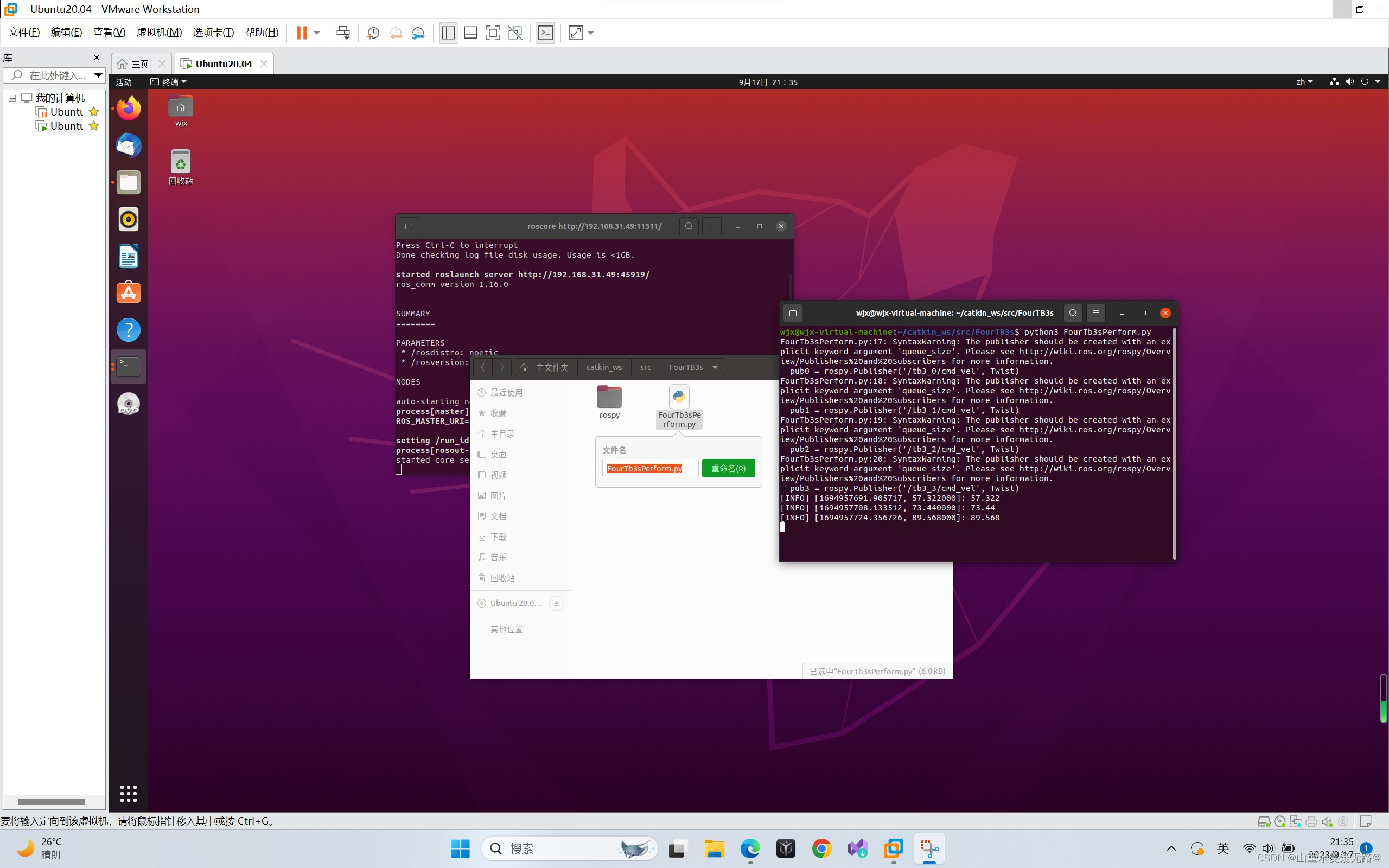
Task: Open LibreOffice Writer from the dock
Action: [x=129, y=256]
